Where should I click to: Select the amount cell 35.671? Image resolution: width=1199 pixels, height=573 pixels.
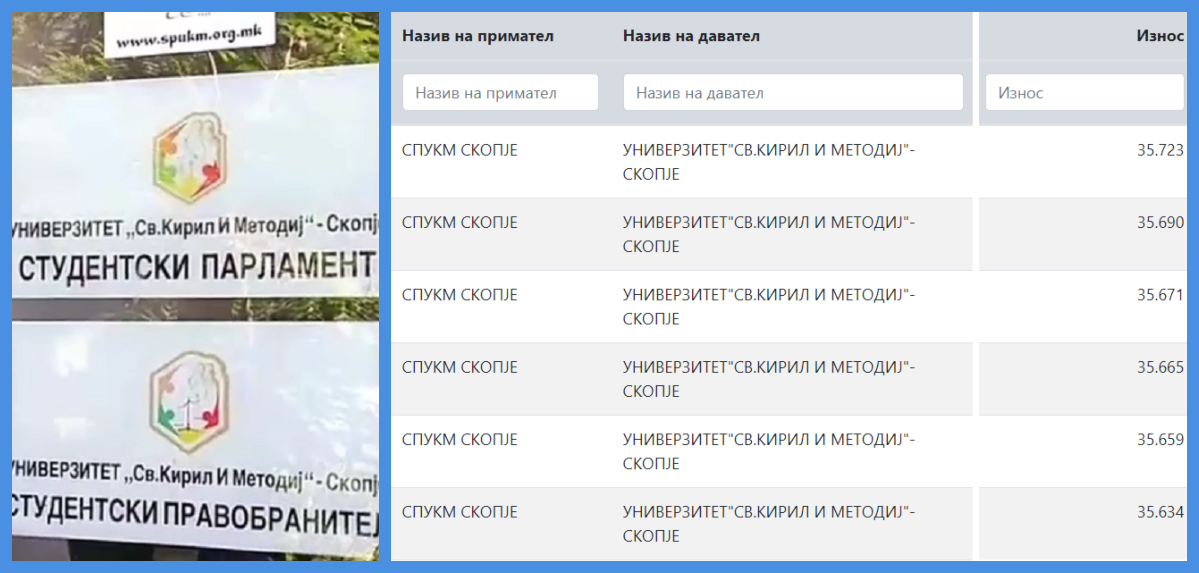1160,295
